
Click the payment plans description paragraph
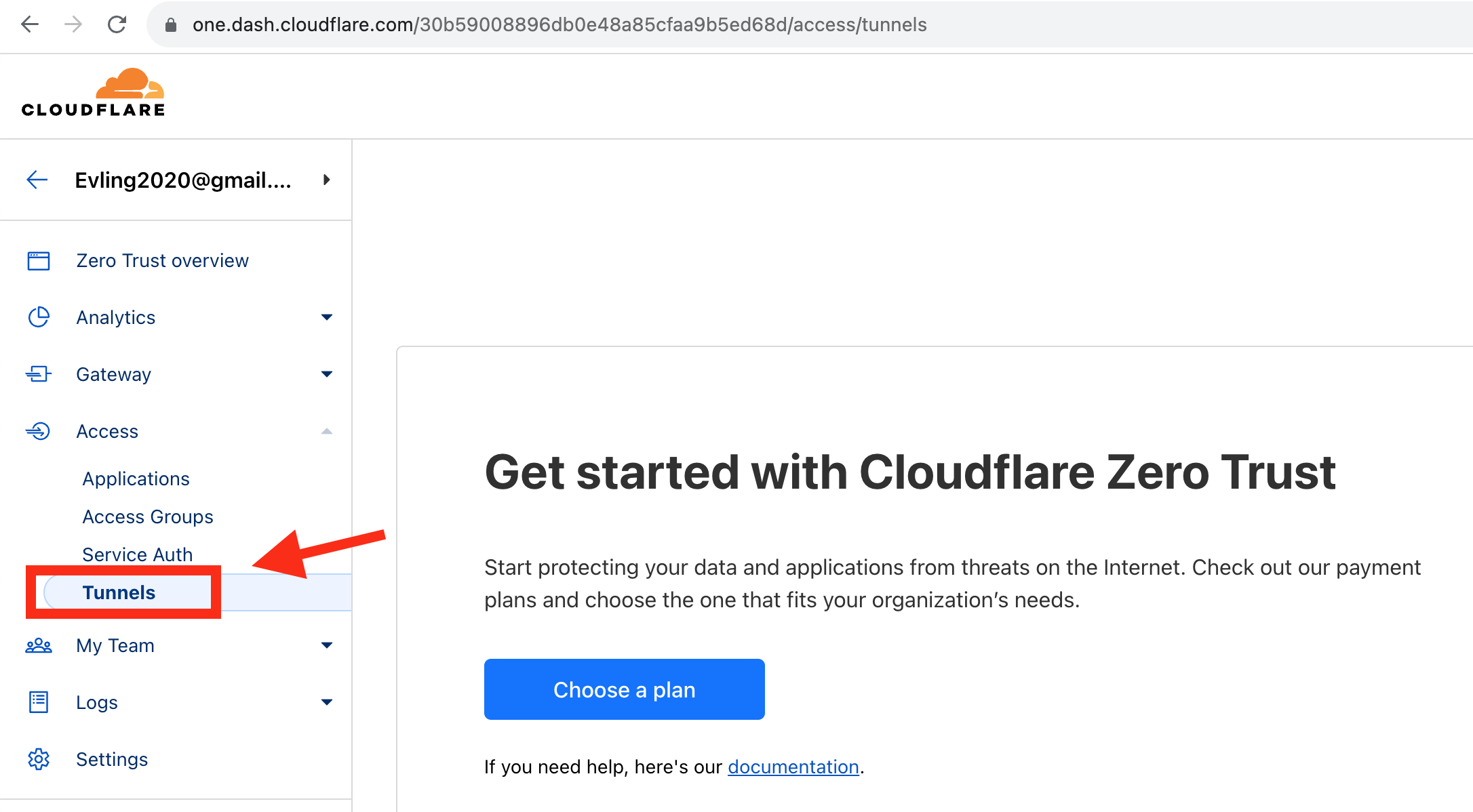click(952, 584)
